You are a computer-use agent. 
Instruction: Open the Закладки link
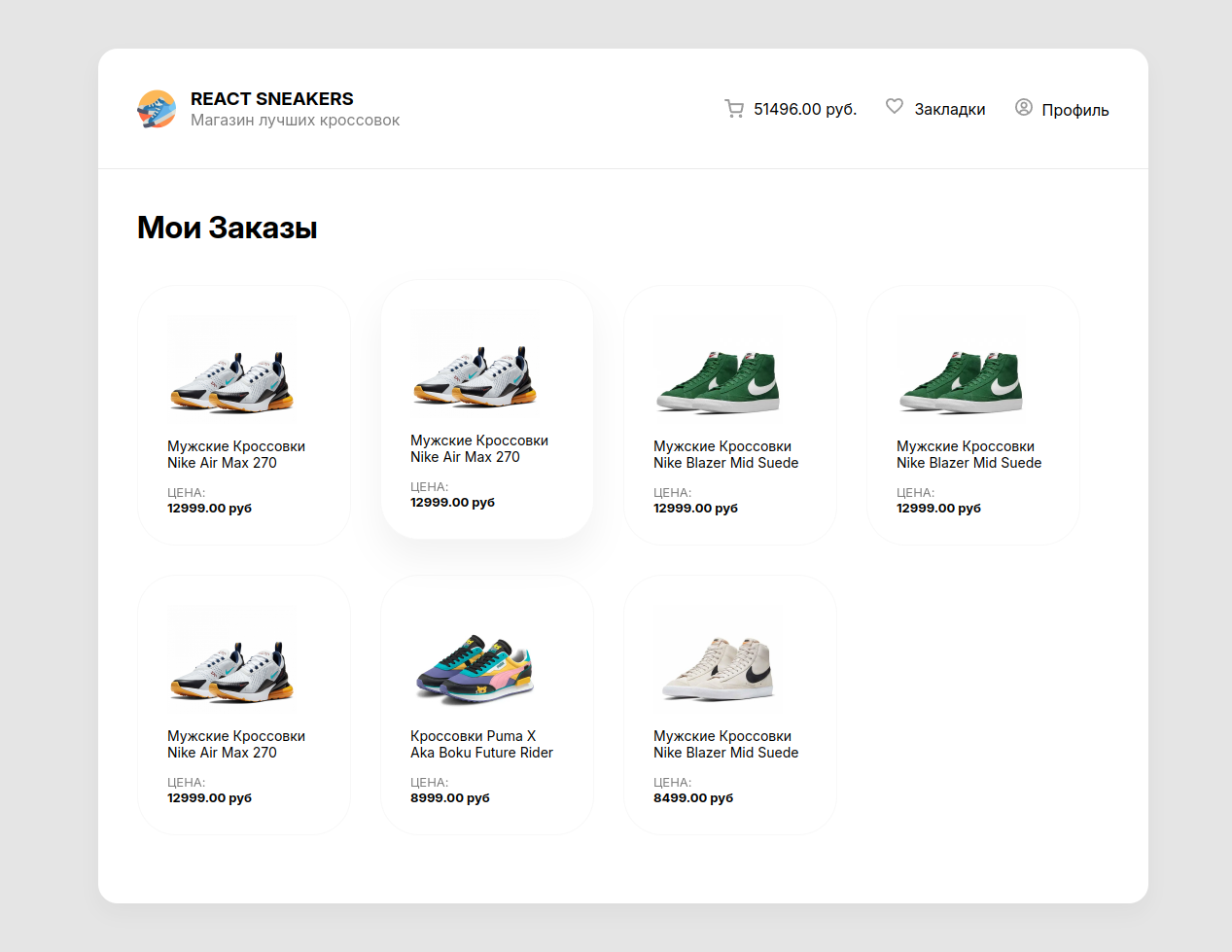click(x=949, y=109)
